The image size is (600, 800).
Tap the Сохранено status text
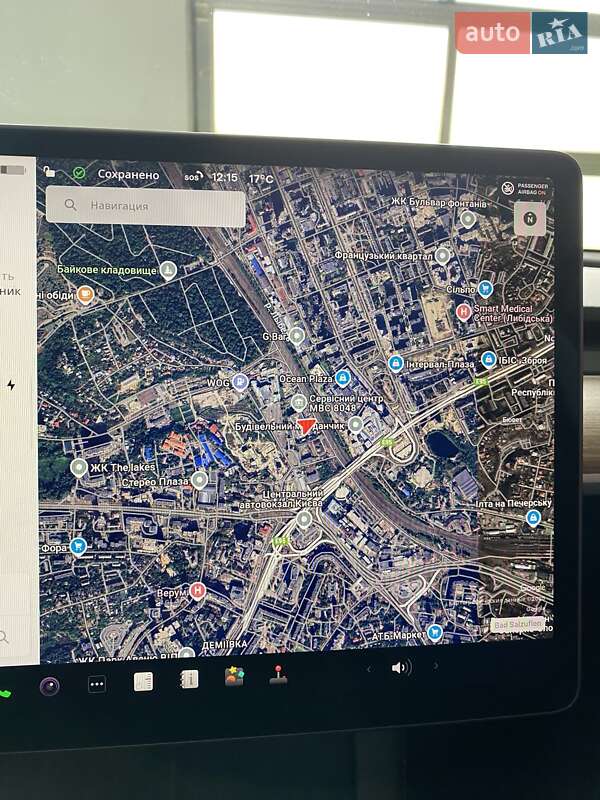(x=129, y=174)
